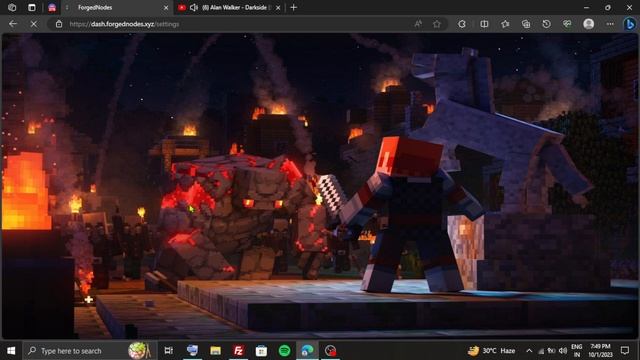Open the Collections icon
640x360 pixels.
(526, 24)
